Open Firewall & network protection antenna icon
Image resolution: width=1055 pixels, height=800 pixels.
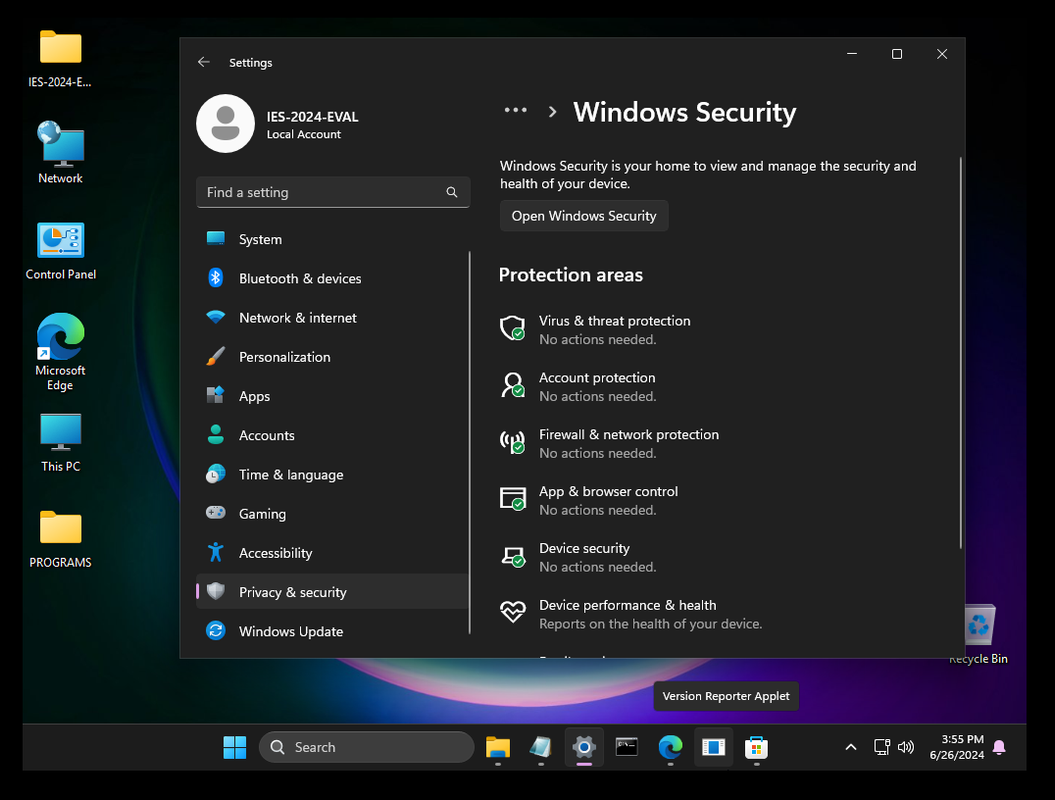coord(513,442)
